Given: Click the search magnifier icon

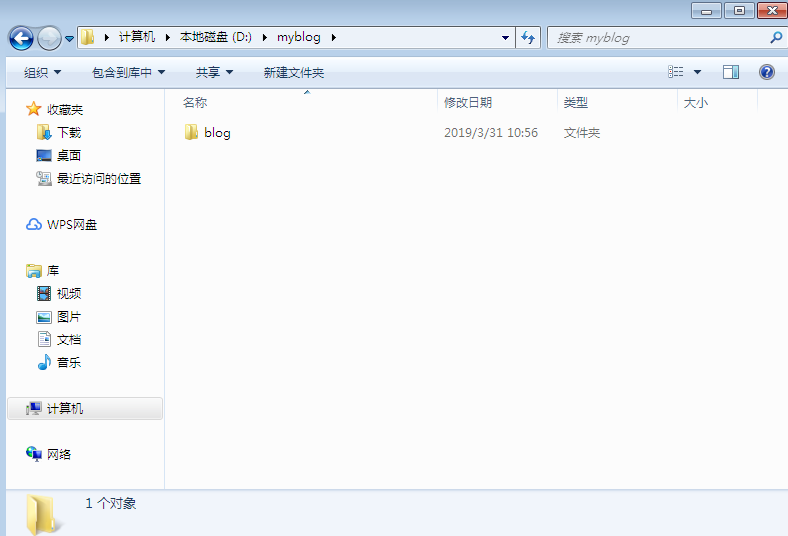Looking at the screenshot, I should click(776, 38).
